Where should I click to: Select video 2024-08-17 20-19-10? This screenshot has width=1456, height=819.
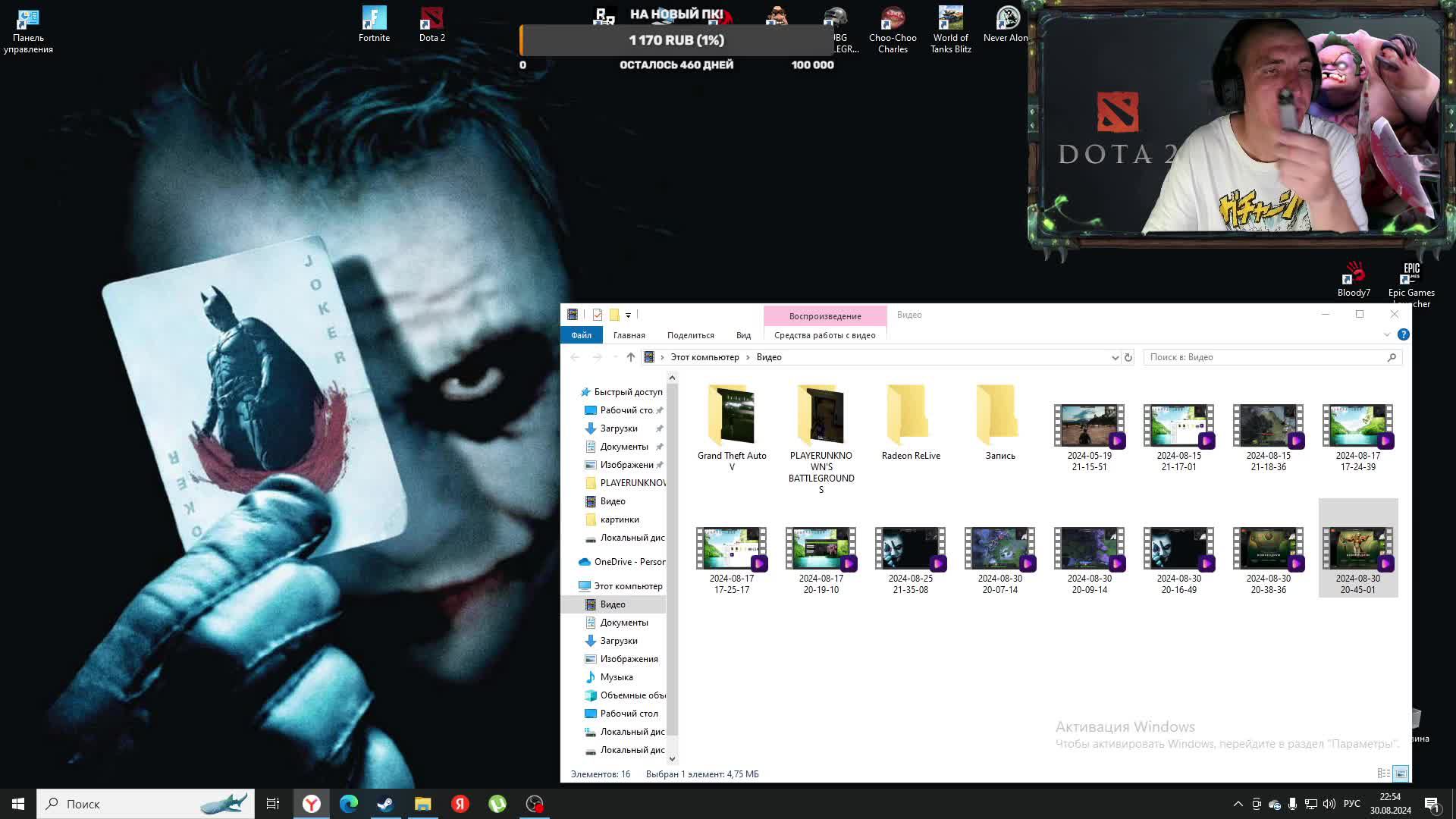click(x=821, y=560)
